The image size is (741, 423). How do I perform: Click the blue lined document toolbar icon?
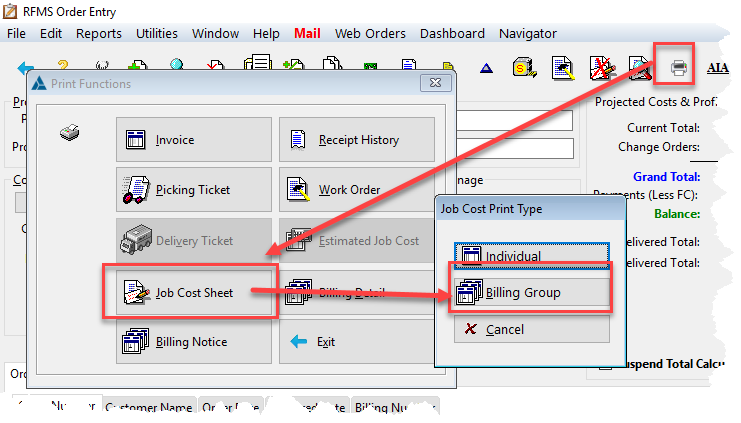pos(409,64)
